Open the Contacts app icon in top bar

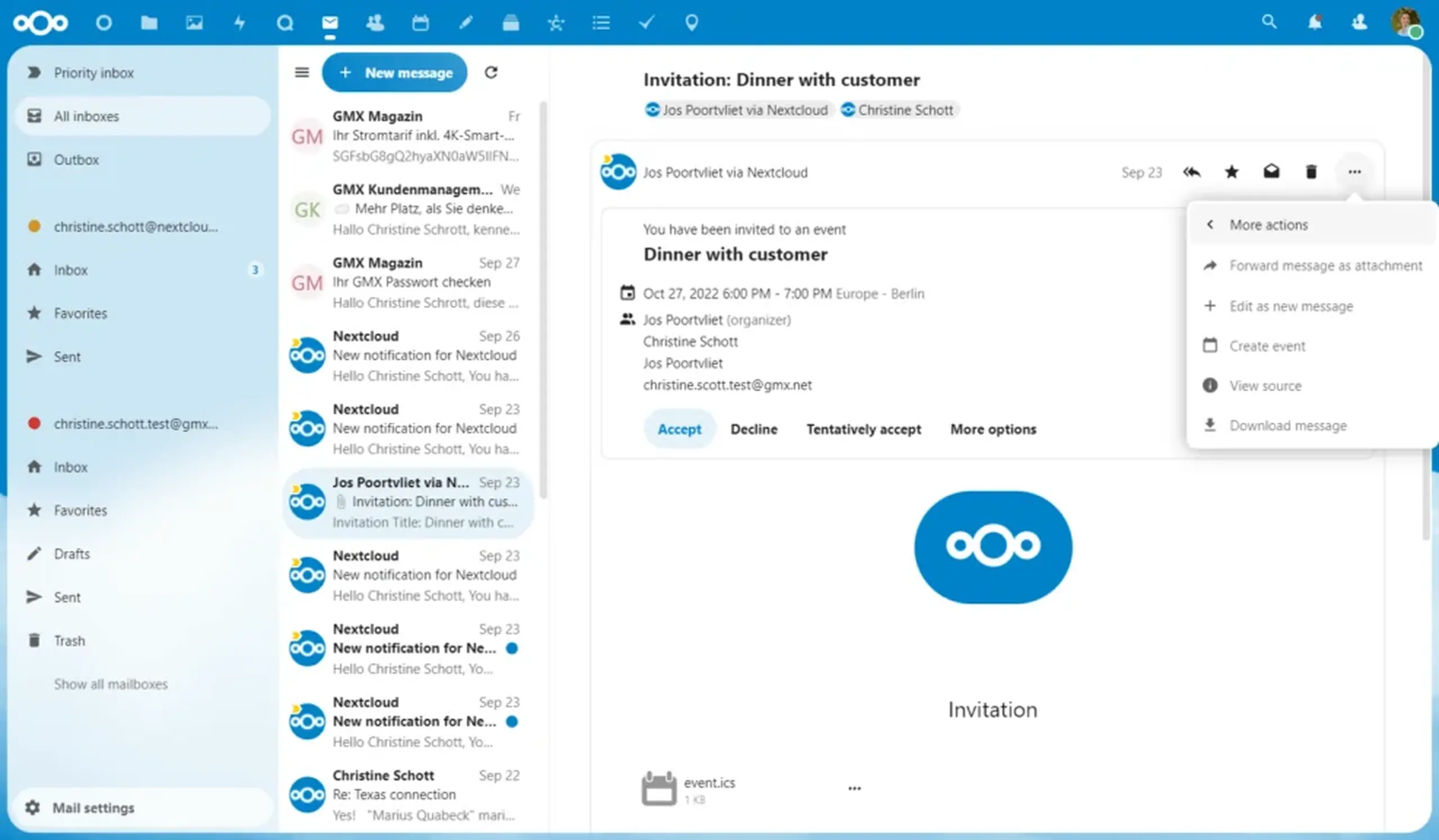[375, 23]
